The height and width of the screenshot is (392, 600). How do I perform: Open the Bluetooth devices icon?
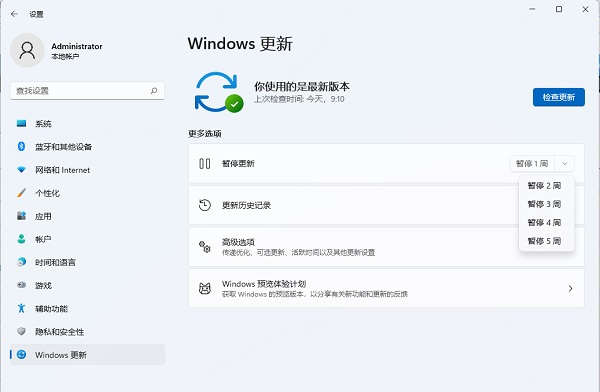21,146
